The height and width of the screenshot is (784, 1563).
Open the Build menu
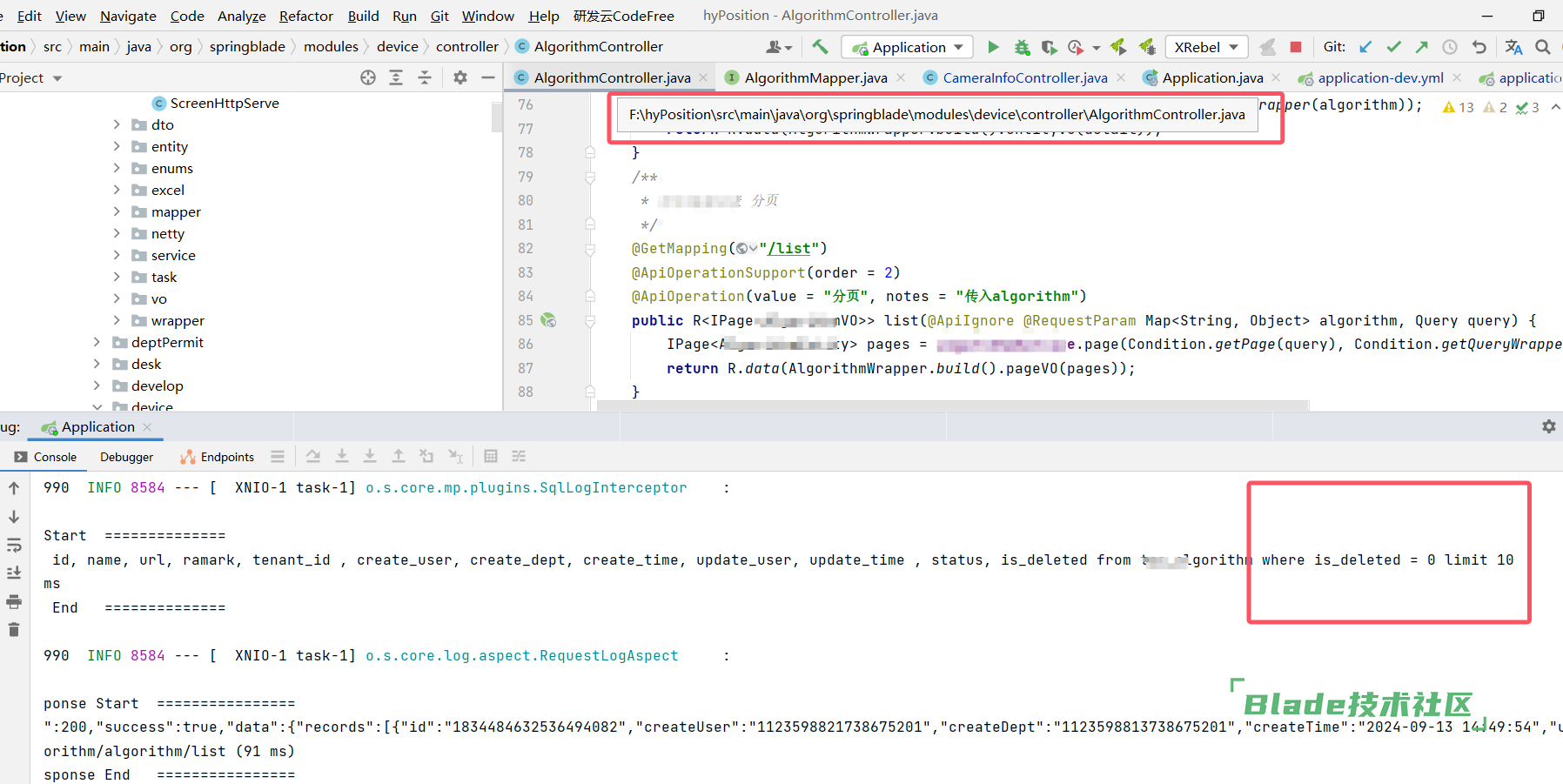(x=363, y=16)
